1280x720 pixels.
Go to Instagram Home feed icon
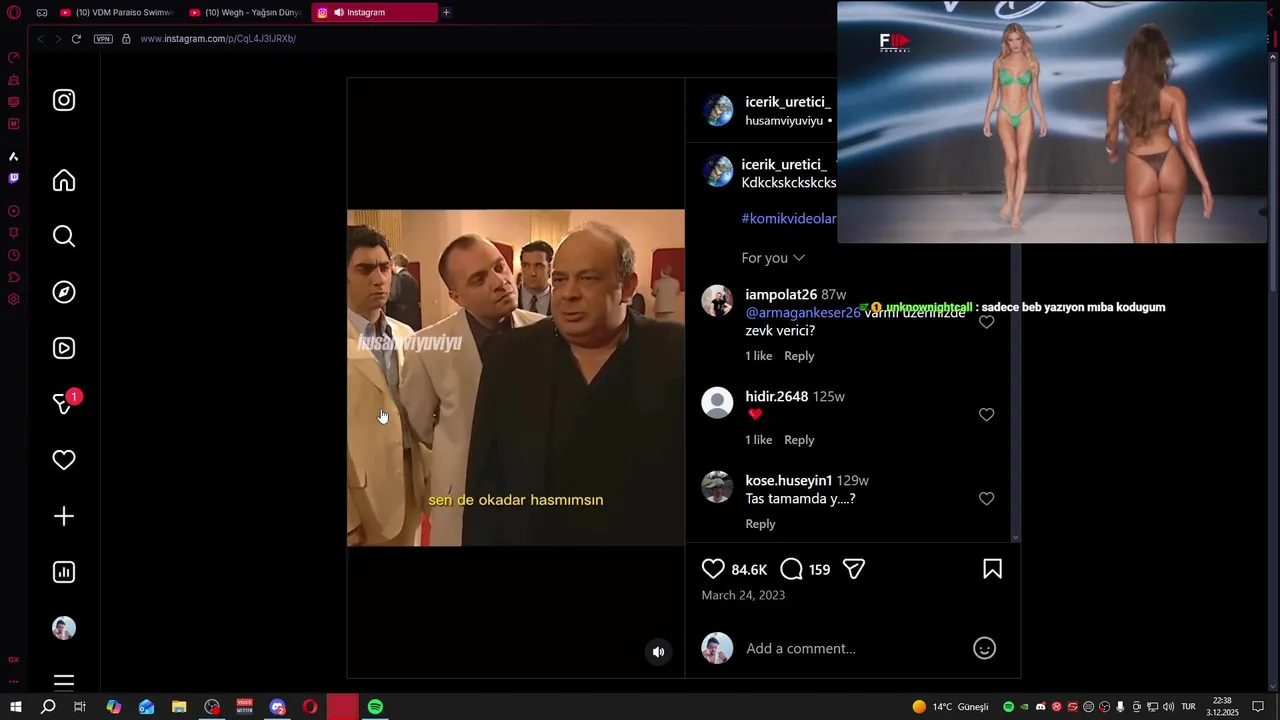point(64,180)
